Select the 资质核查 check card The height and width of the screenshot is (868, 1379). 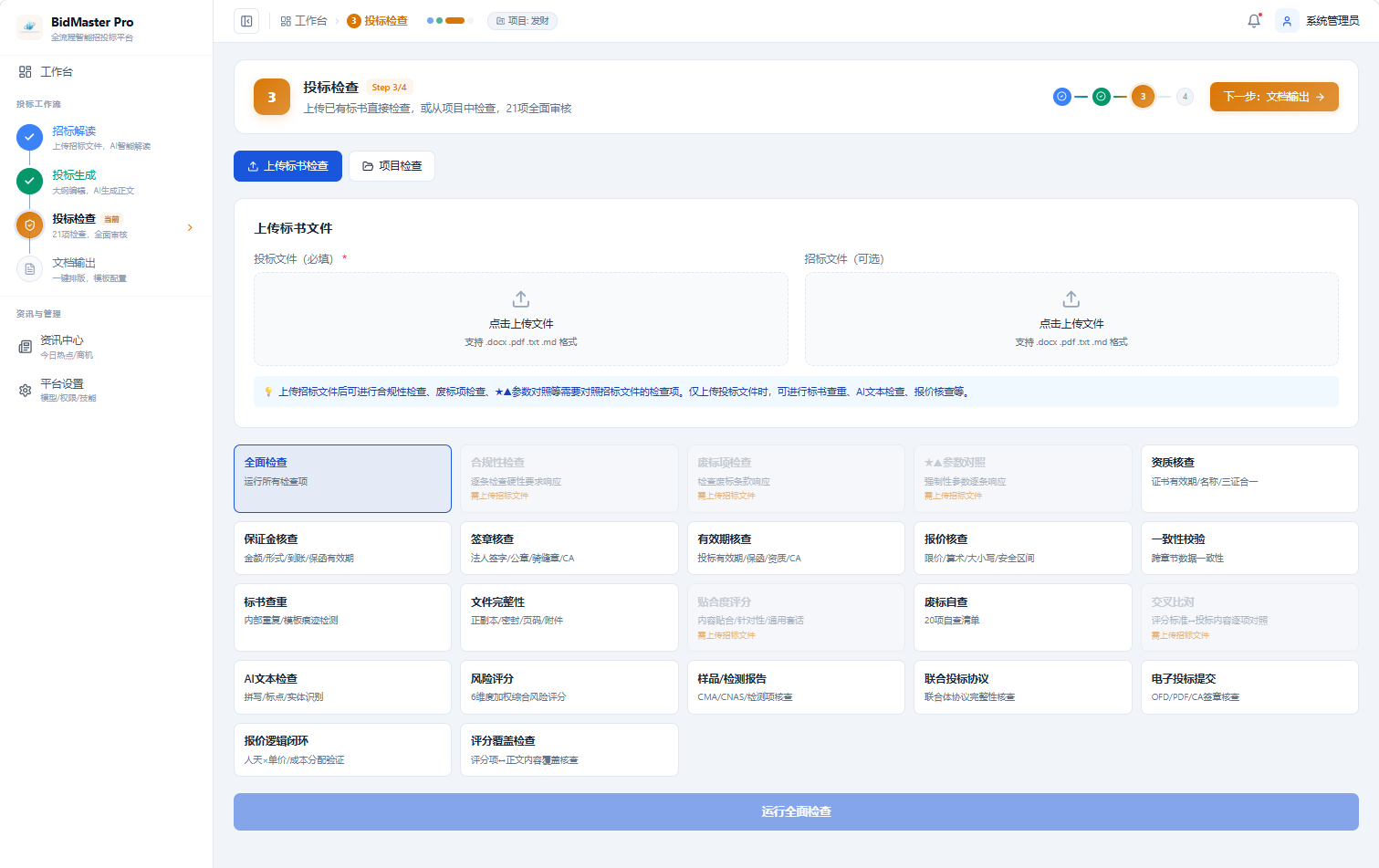point(1249,478)
